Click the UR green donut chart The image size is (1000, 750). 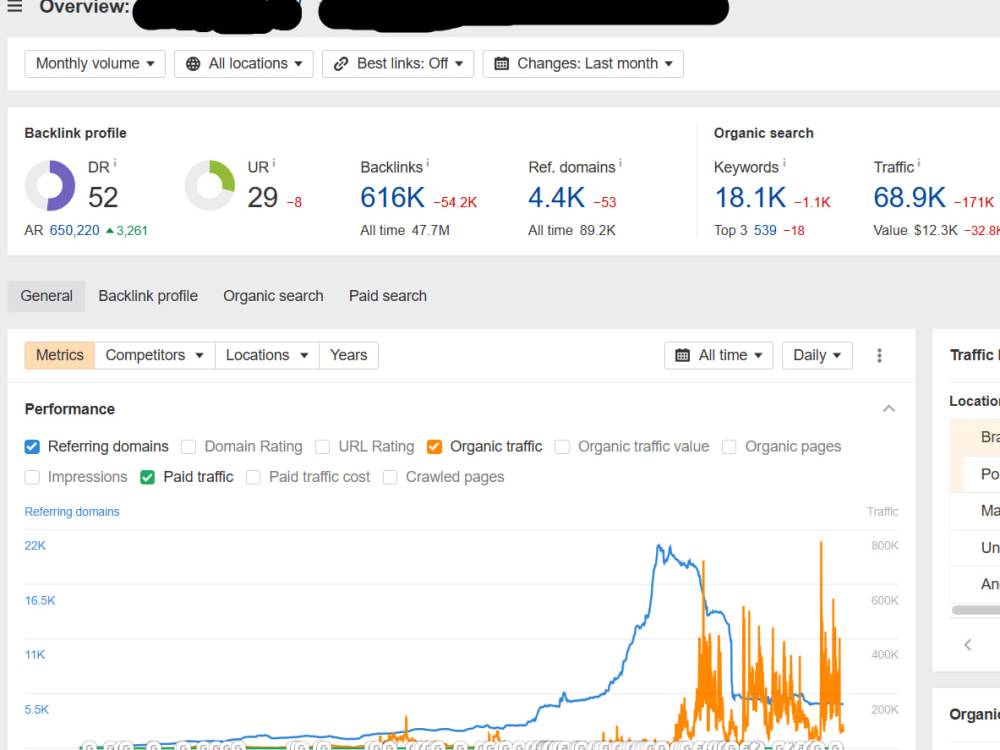click(x=210, y=186)
